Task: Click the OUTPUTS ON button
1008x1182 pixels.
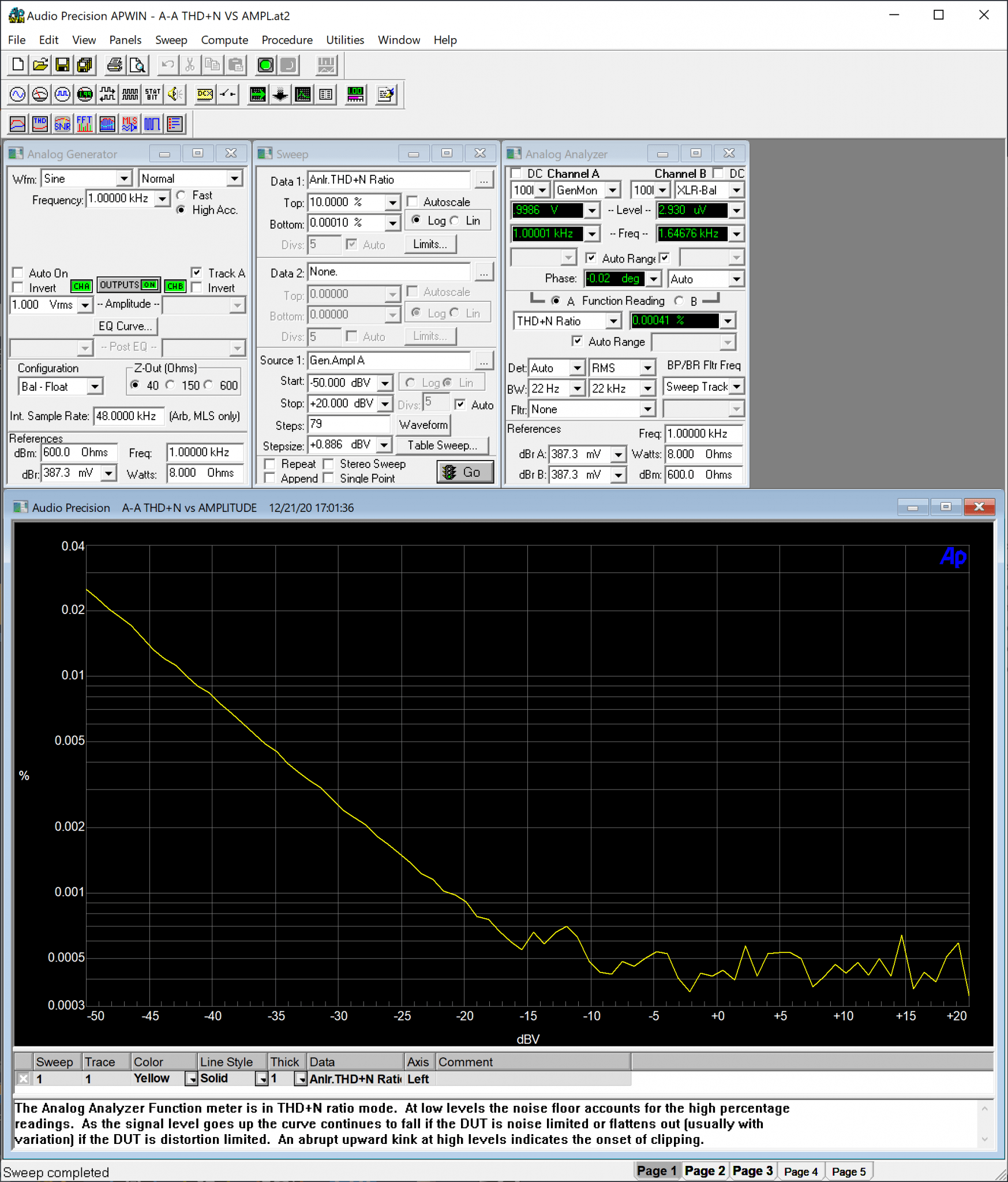Action: [x=128, y=286]
